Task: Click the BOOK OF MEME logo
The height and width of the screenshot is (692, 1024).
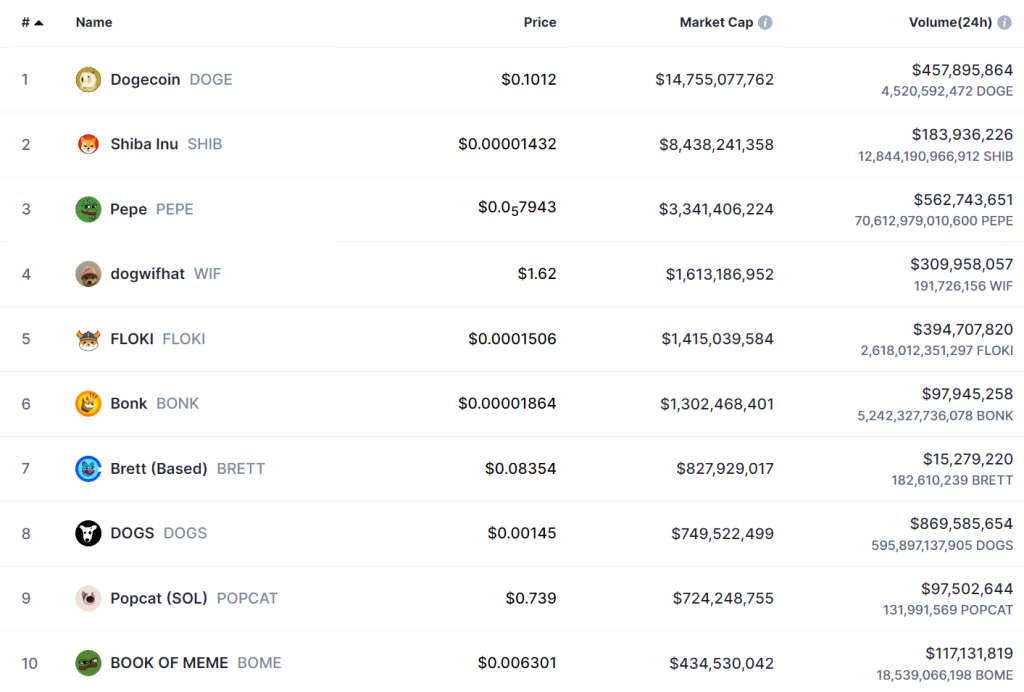Action: coord(88,663)
